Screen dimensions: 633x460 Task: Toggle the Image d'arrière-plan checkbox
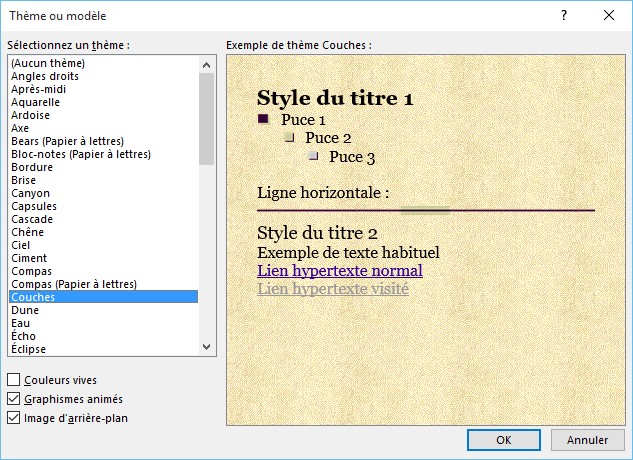(x=14, y=418)
